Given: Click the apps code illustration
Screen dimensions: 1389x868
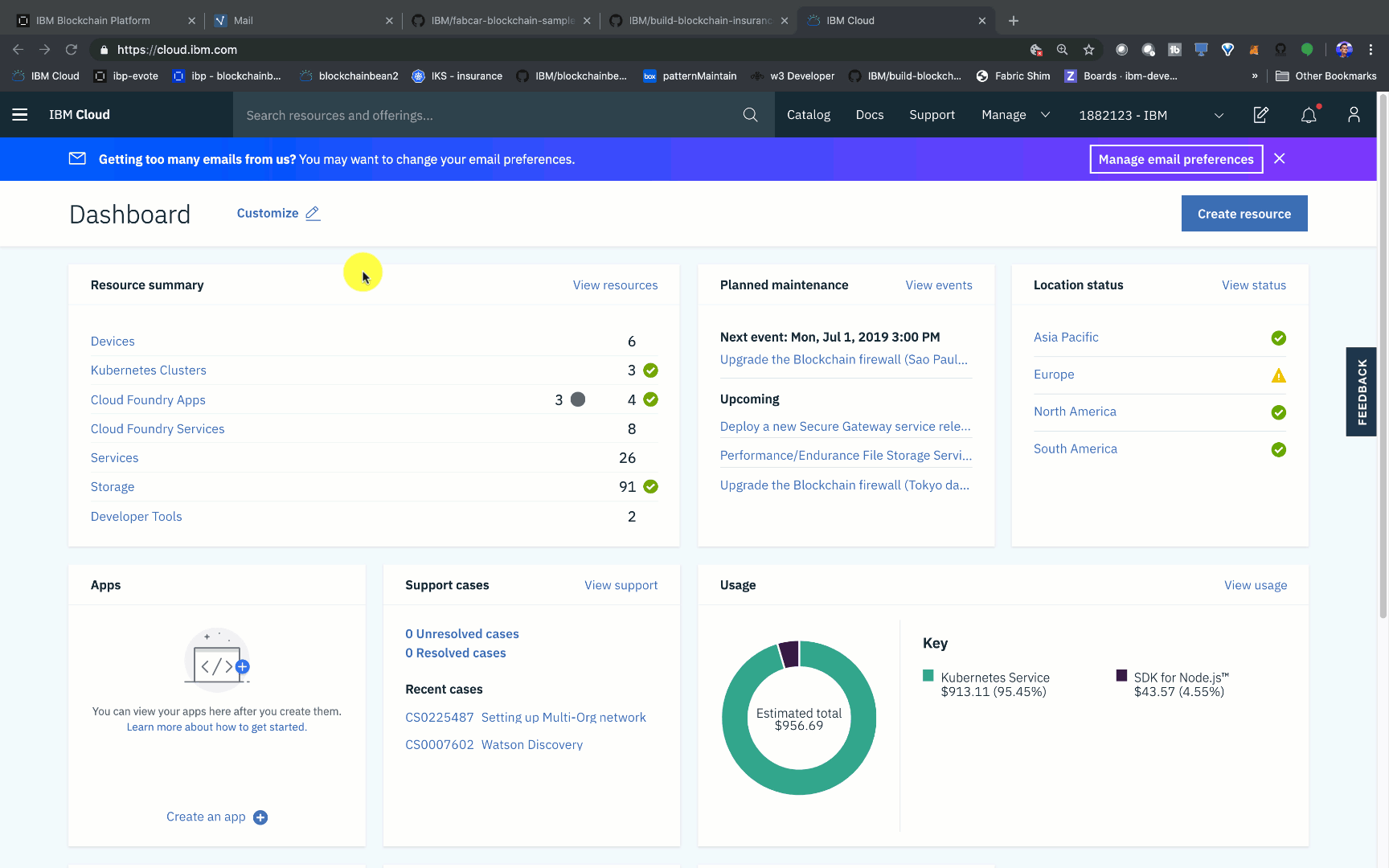Looking at the screenshot, I should point(217,660).
